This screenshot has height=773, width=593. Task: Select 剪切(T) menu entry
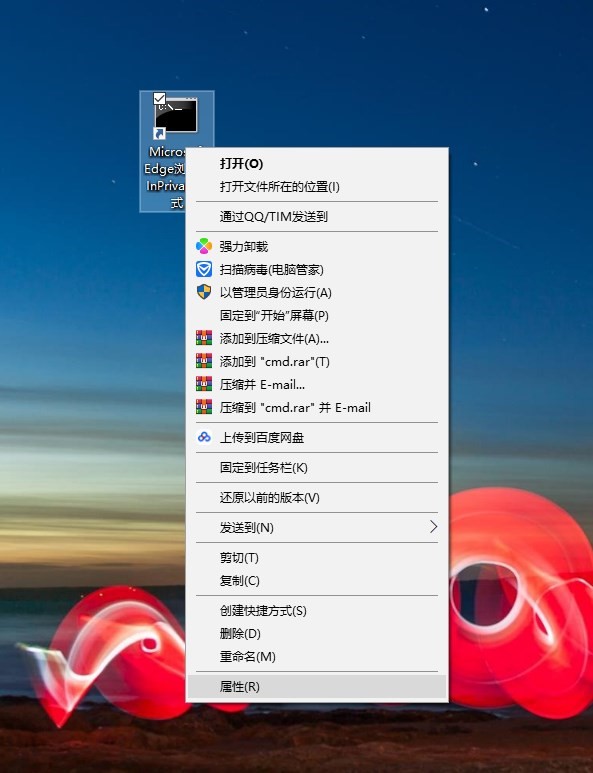pos(316,558)
